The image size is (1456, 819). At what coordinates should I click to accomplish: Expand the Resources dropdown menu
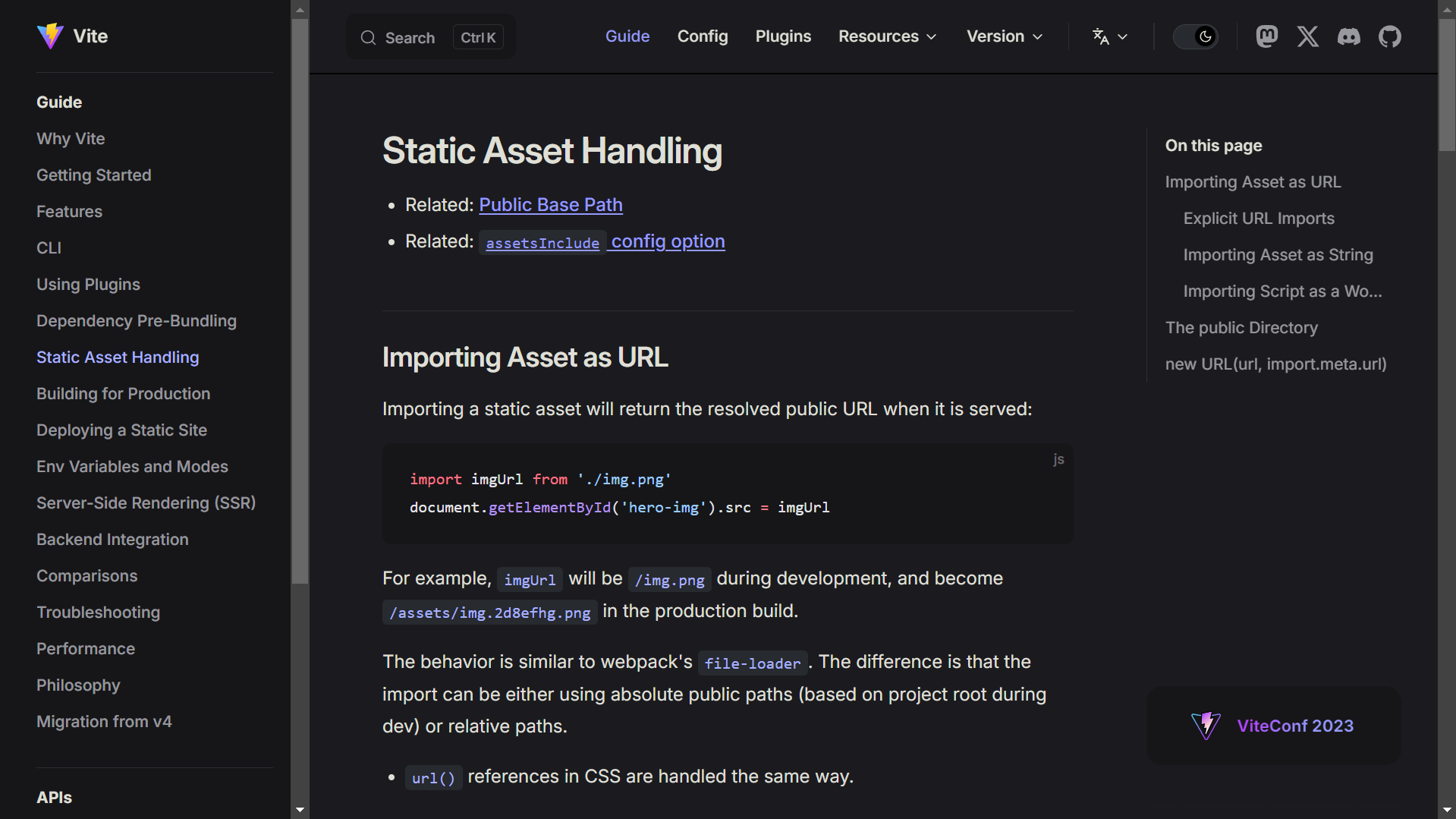(887, 36)
